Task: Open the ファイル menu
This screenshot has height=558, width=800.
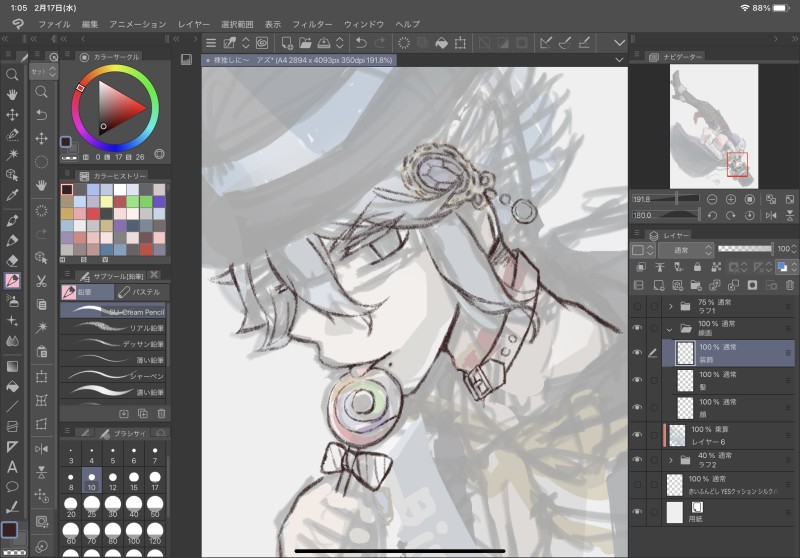Action: (54, 24)
